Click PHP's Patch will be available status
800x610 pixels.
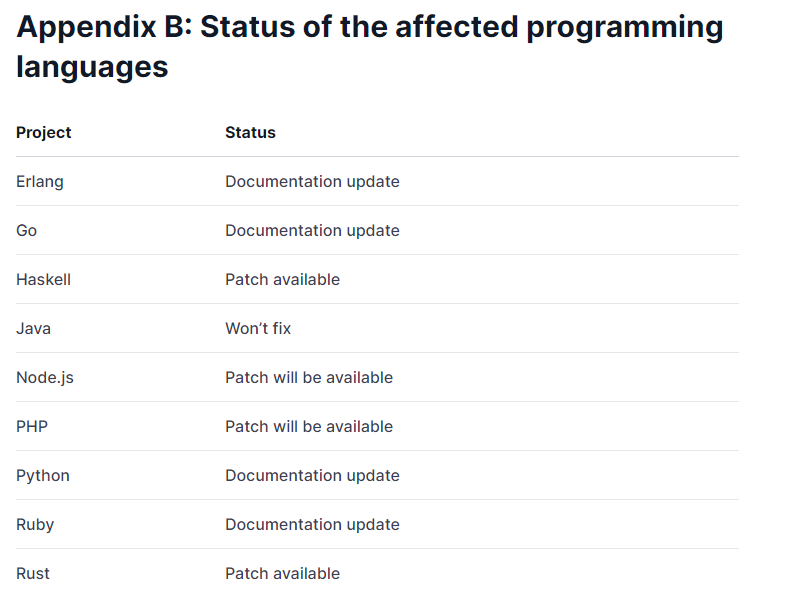point(309,426)
